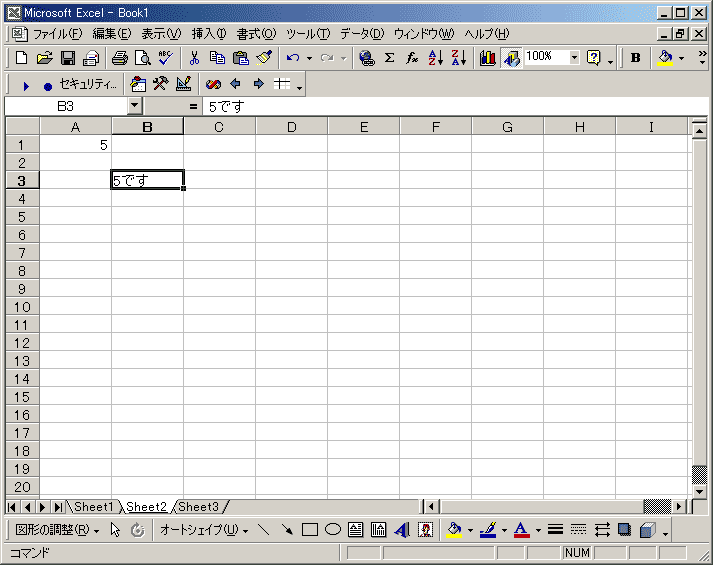Toggle Bold formatting B button
This screenshot has height=565, width=713.
[635, 58]
